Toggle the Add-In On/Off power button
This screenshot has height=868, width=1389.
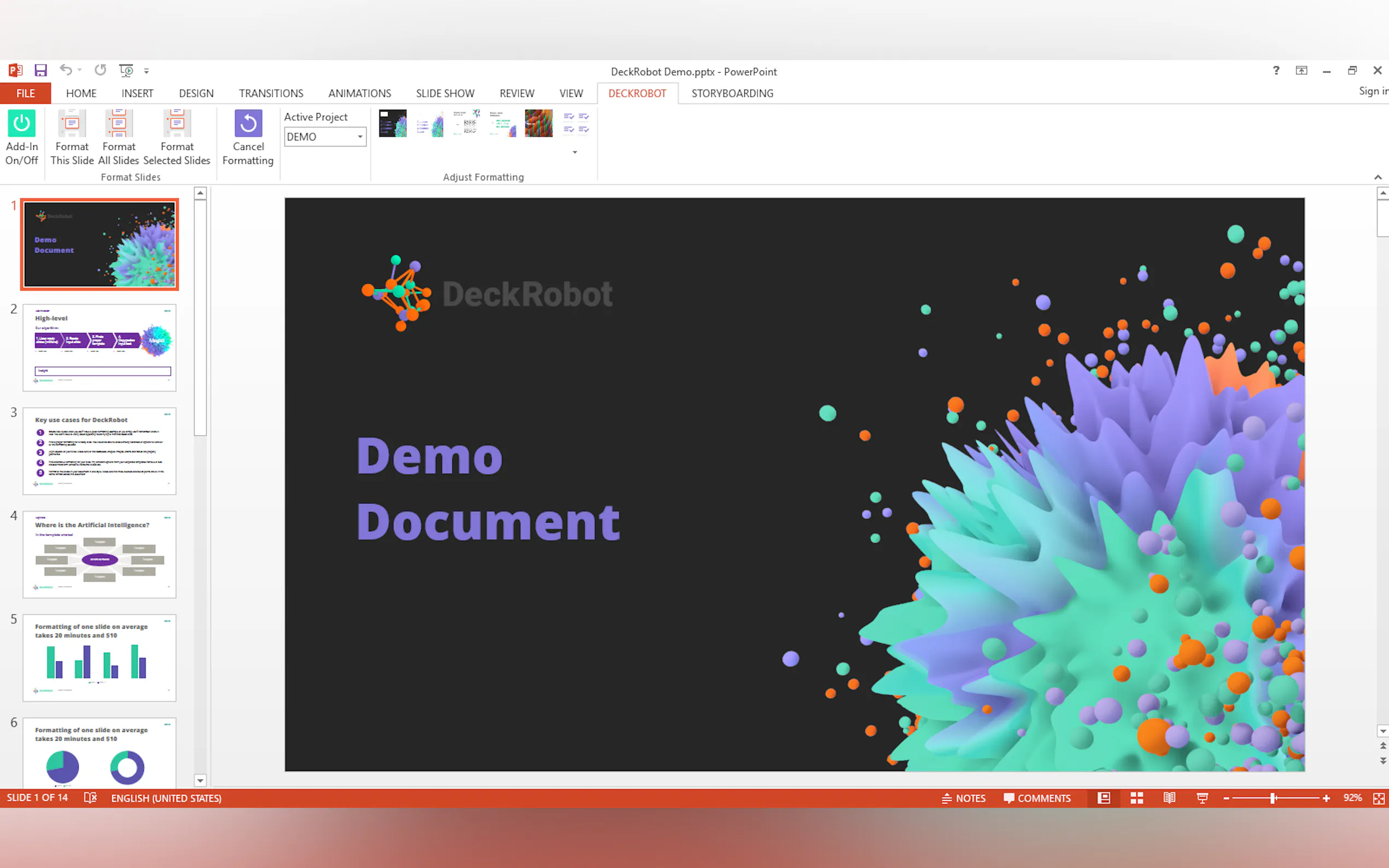pyautogui.click(x=21, y=124)
